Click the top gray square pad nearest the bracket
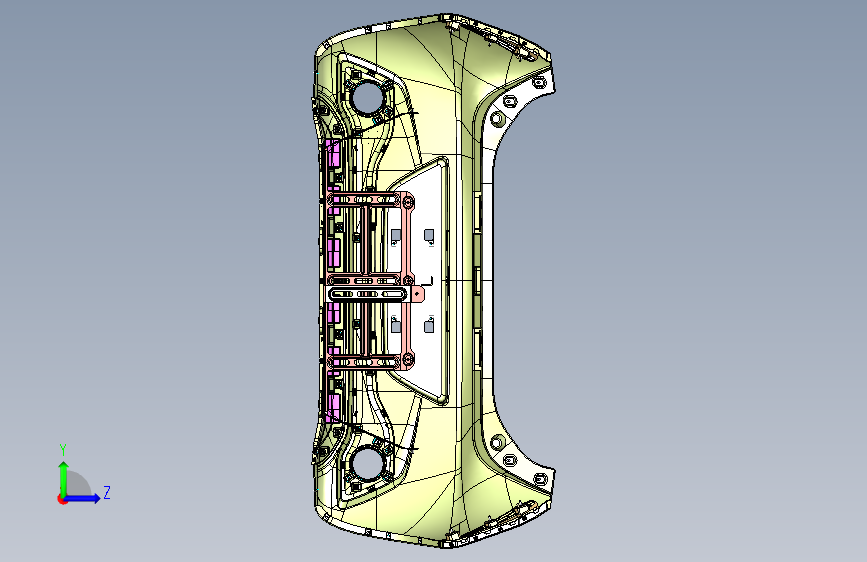This screenshot has width=867, height=562. pyautogui.click(x=396, y=236)
